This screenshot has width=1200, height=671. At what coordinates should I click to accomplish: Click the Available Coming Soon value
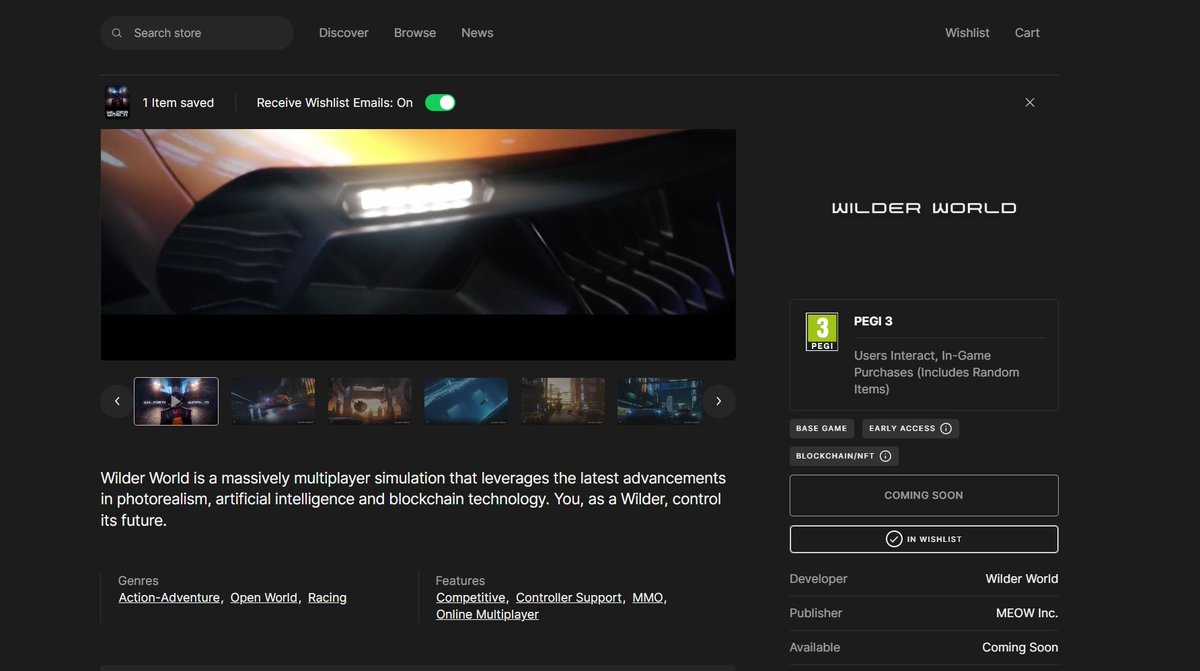click(x=1020, y=647)
